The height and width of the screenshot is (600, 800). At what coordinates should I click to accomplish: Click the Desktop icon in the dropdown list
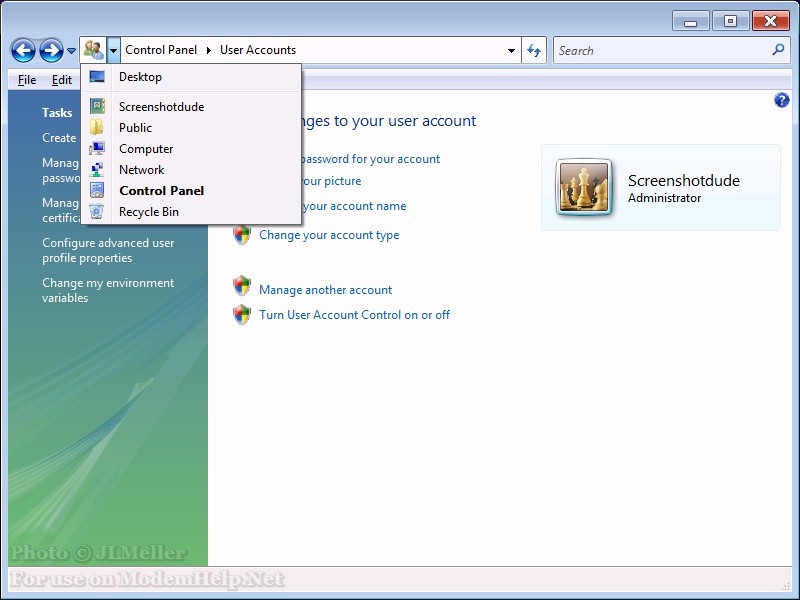pyautogui.click(x=97, y=77)
